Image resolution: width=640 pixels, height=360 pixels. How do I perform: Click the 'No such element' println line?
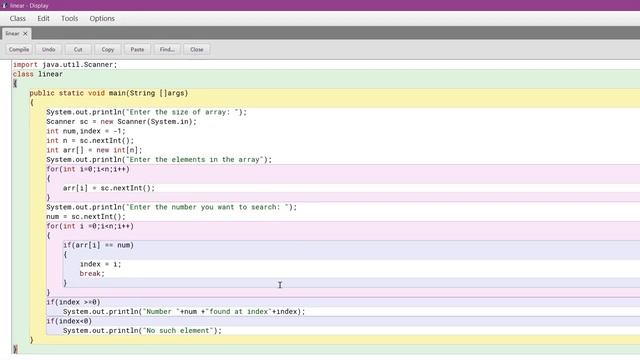pyautogui.click(x=142, y=331)
